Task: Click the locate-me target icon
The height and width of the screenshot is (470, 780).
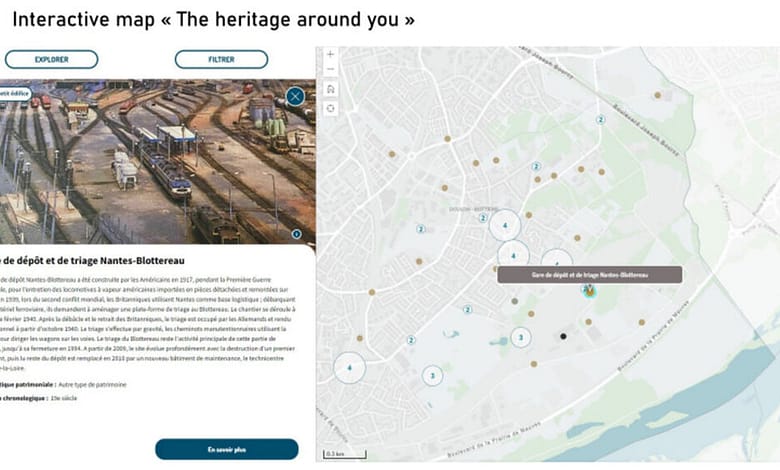Action: 330,106
